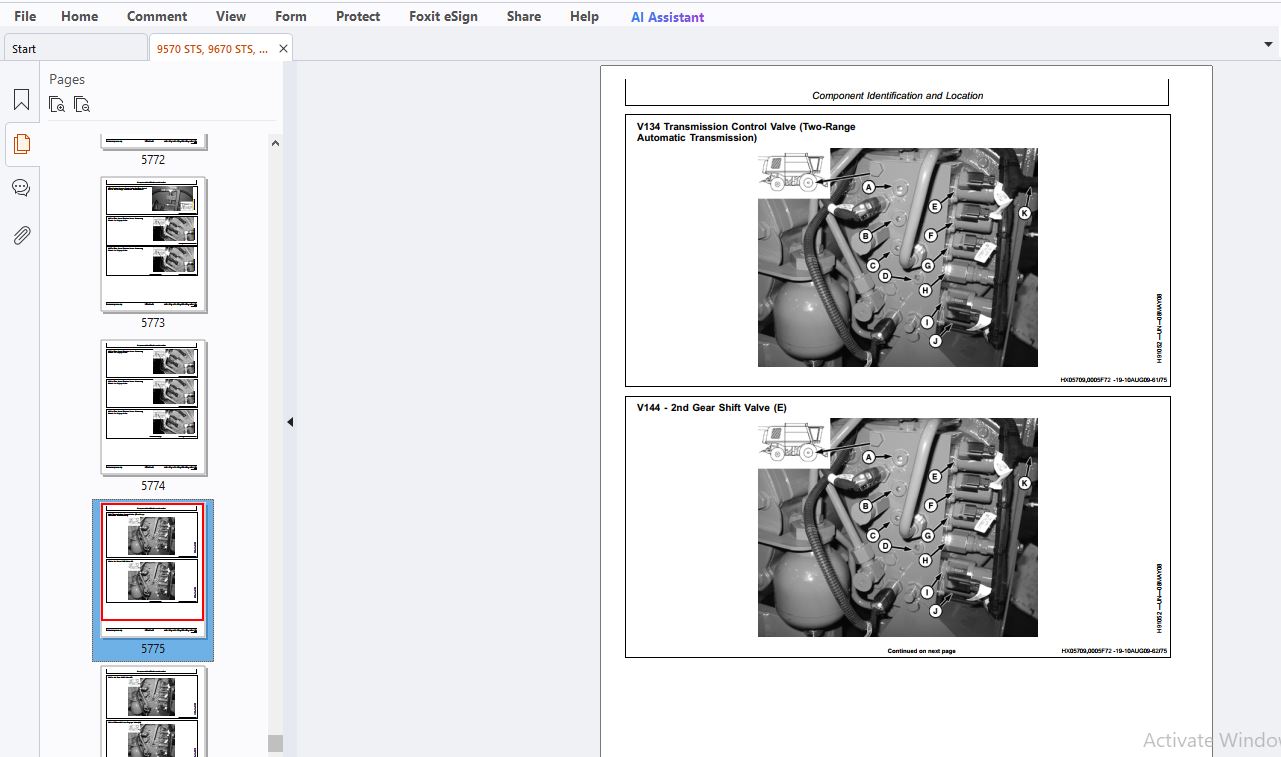Image resolution: width=1281 pixels, height=757 pixels.
Task: Click the page label 5774
Action: click(x=153, y=486)
